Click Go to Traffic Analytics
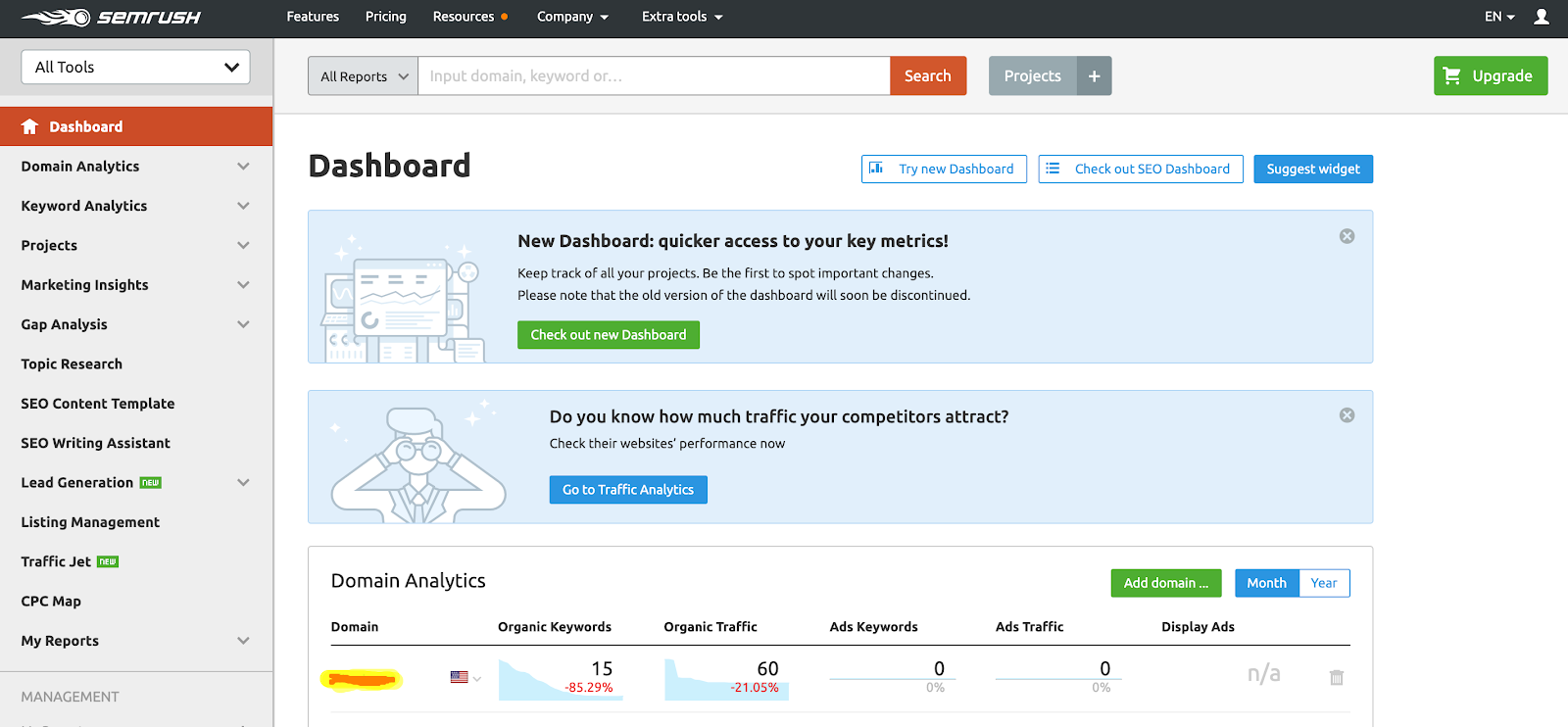This screenshot has width=1568, height=727. coord(628,490)
